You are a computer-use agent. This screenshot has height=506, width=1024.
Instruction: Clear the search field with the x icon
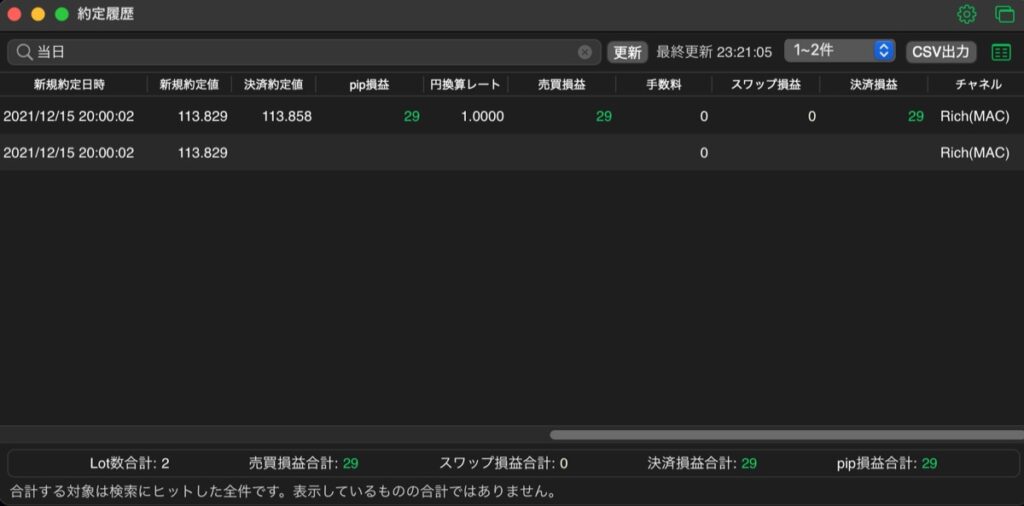[585, 52]
